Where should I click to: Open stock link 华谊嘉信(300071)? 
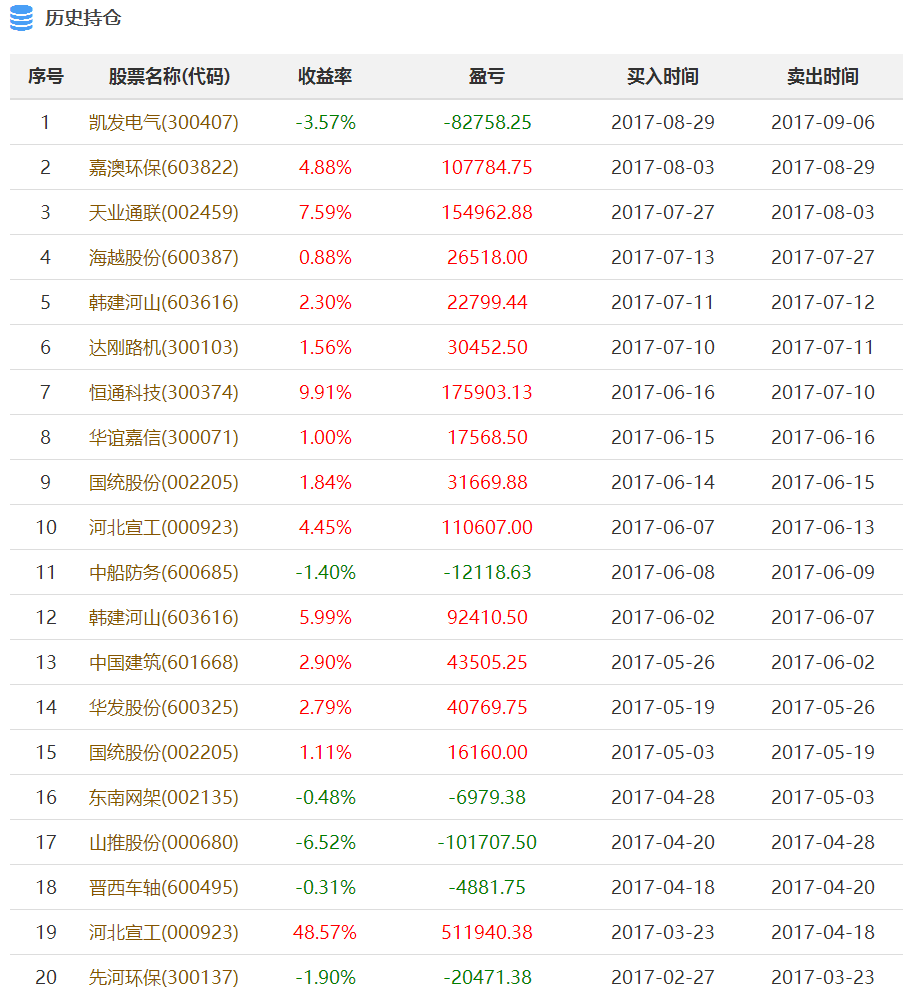tap(164, 437)
